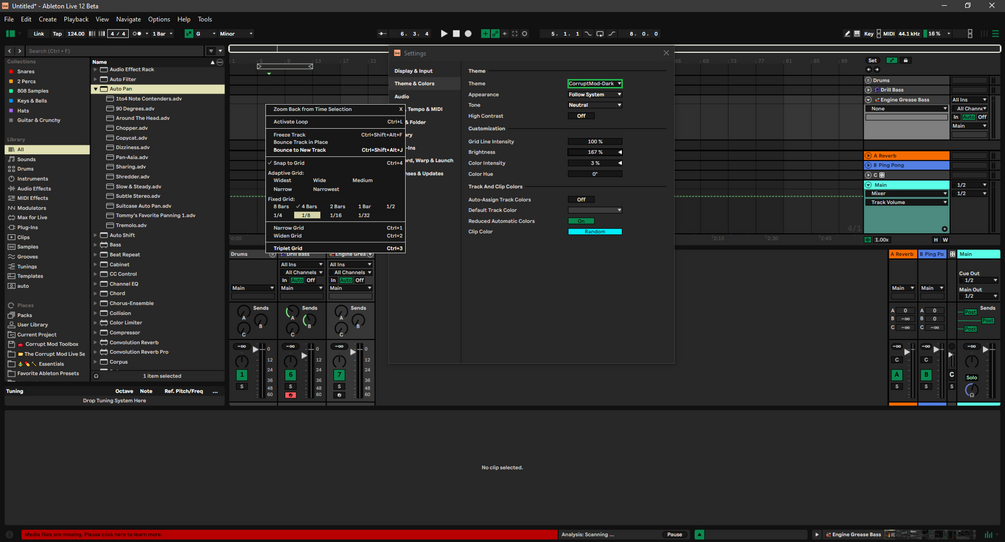This screenshot has height=542, width=1005.
Task: Open the Playback menu
Action: 76,19
